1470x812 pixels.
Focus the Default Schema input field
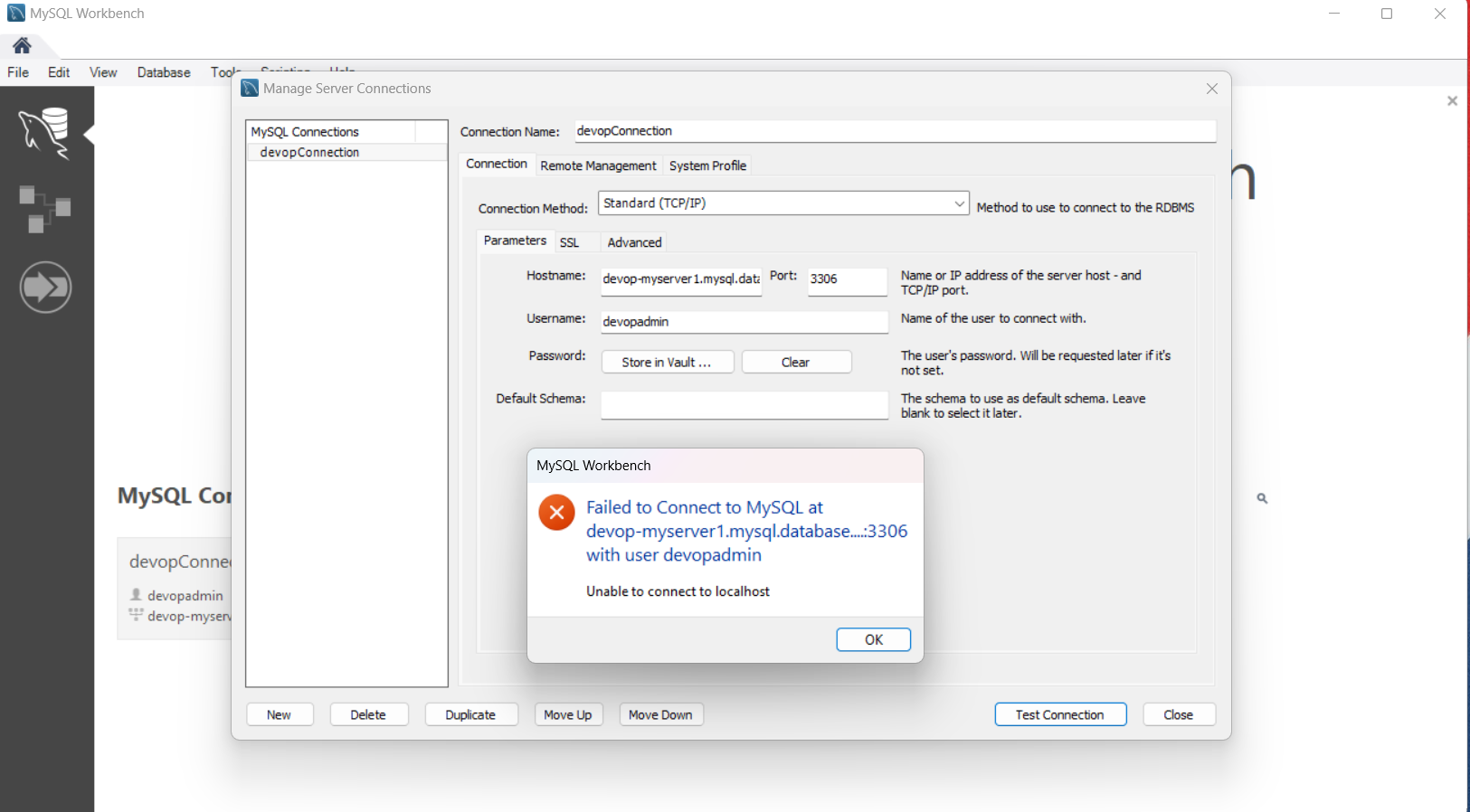[x=744, y=403]
